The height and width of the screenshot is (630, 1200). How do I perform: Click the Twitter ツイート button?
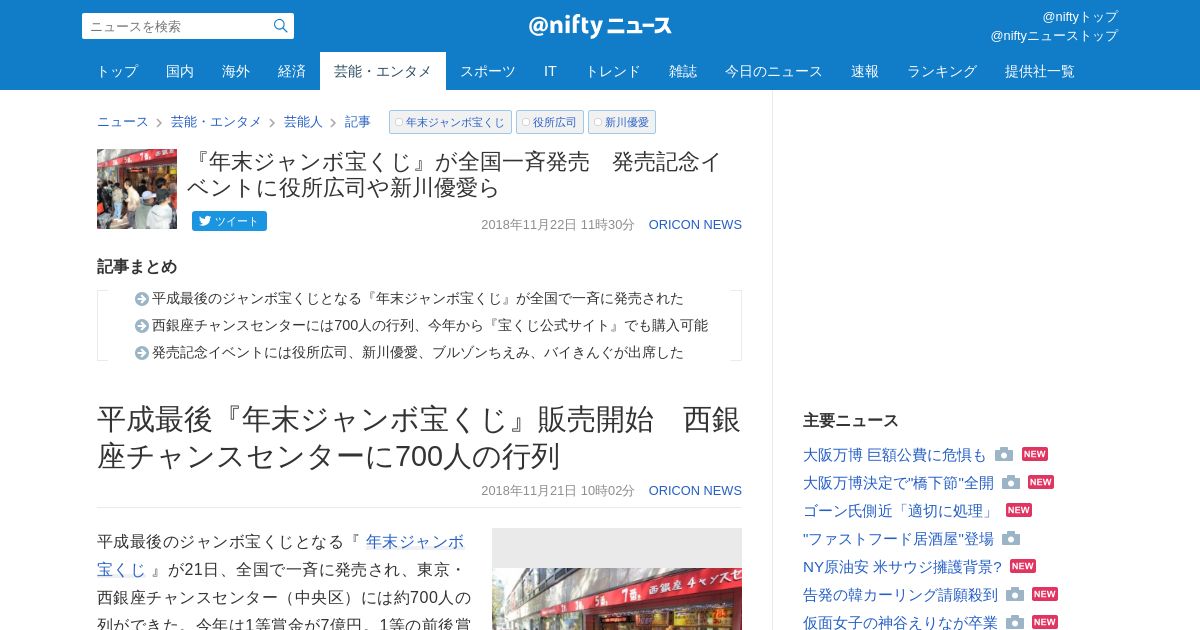[229, 221]
